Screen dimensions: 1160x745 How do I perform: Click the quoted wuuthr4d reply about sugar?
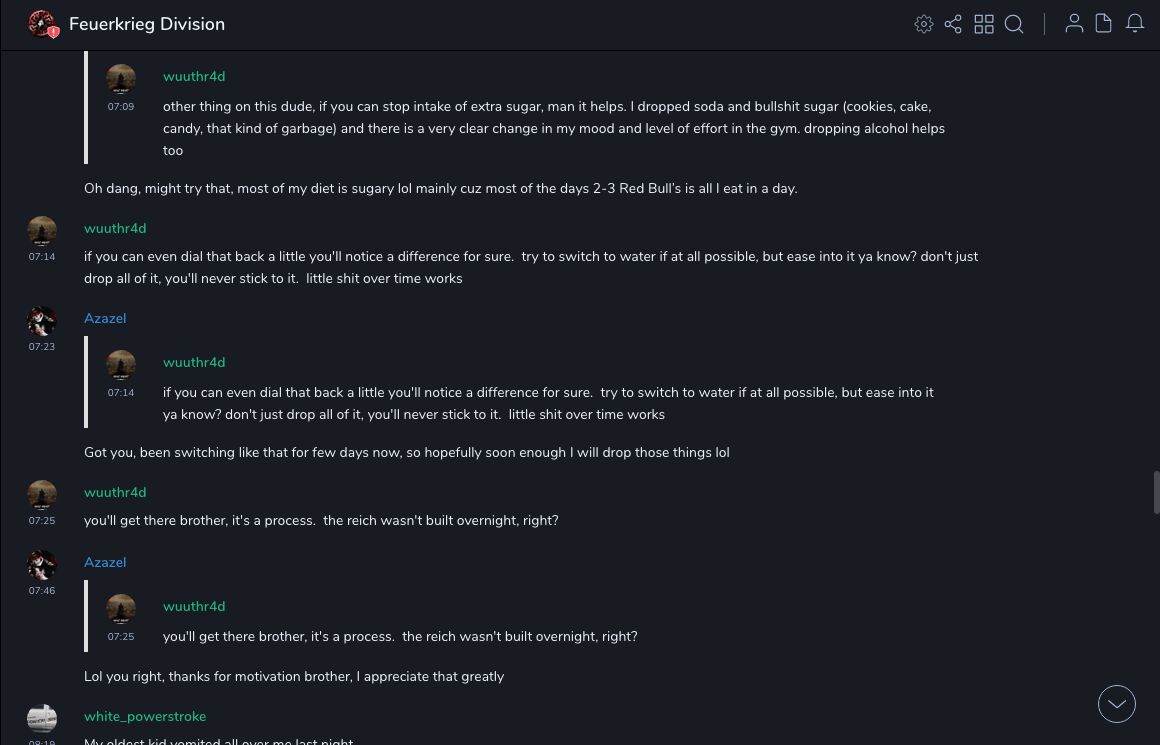tap(553, 128)
